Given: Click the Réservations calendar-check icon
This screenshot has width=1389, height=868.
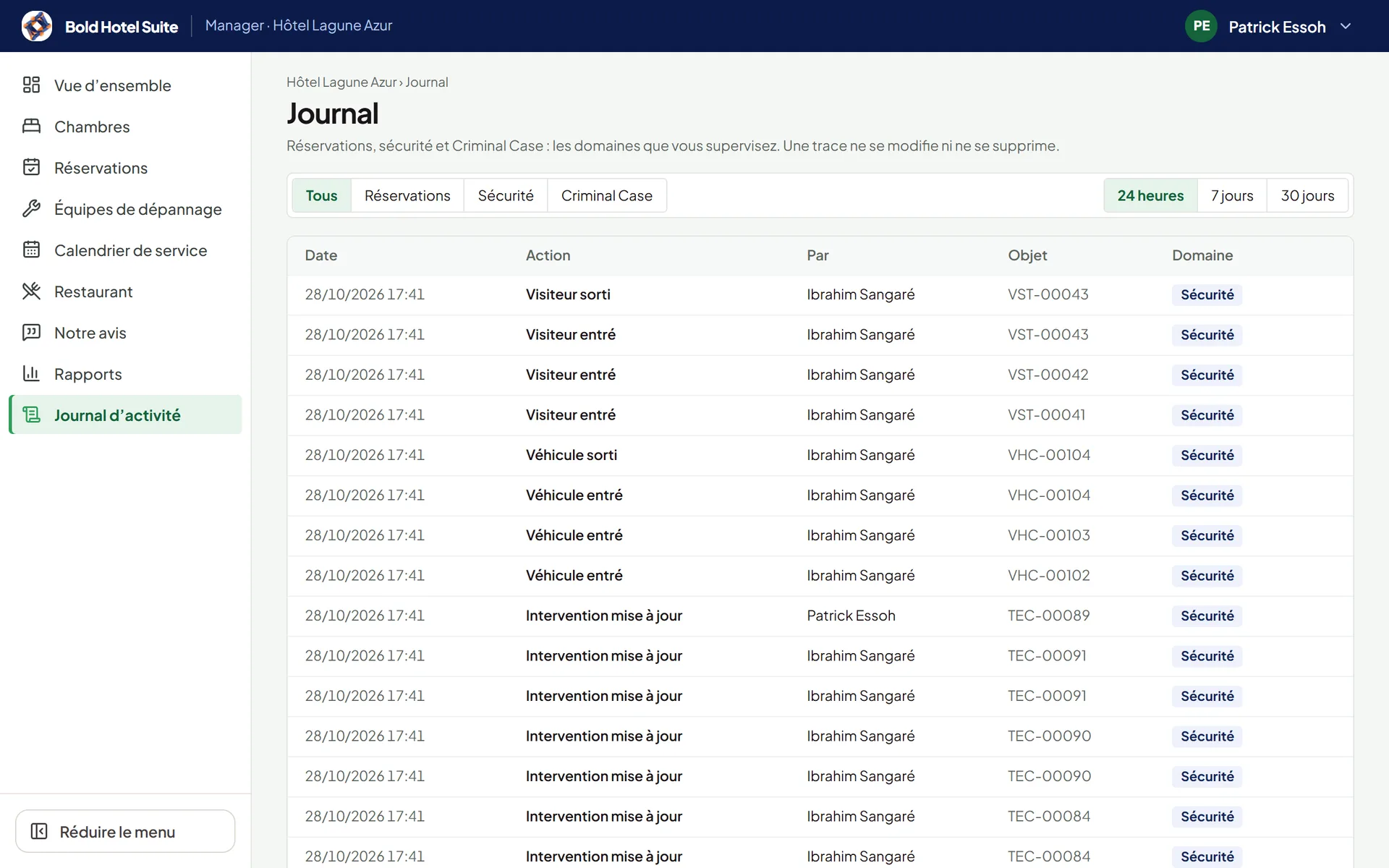Looking at the screenshot, I should click(31, 168).
